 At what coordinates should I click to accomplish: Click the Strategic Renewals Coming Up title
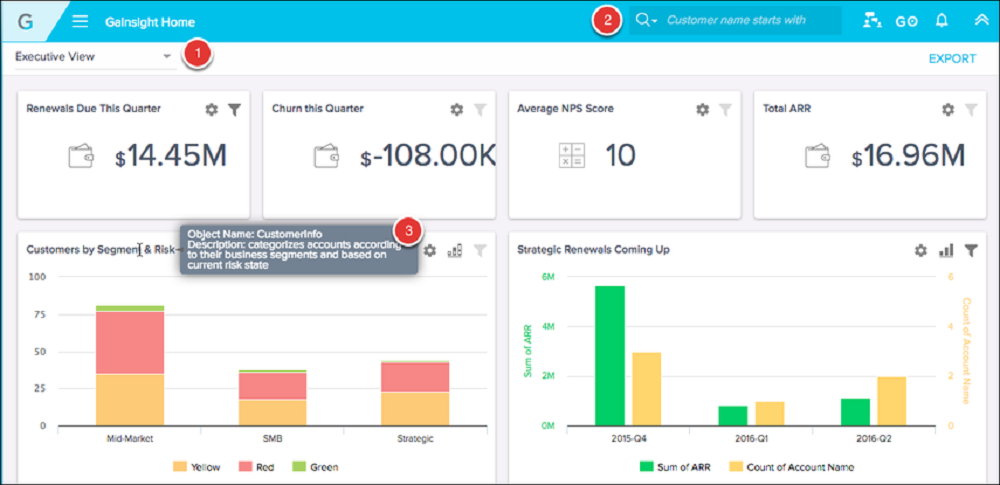[x=594, y=250]
